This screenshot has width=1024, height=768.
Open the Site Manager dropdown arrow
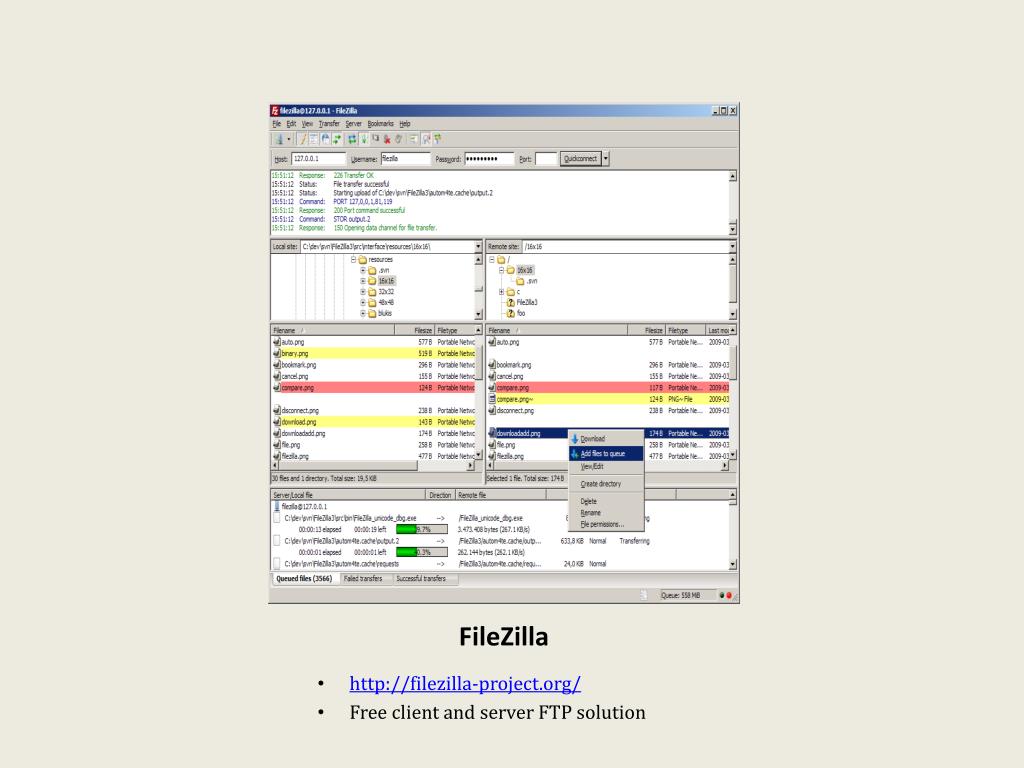pyautogui.click(x=289, y=139)
